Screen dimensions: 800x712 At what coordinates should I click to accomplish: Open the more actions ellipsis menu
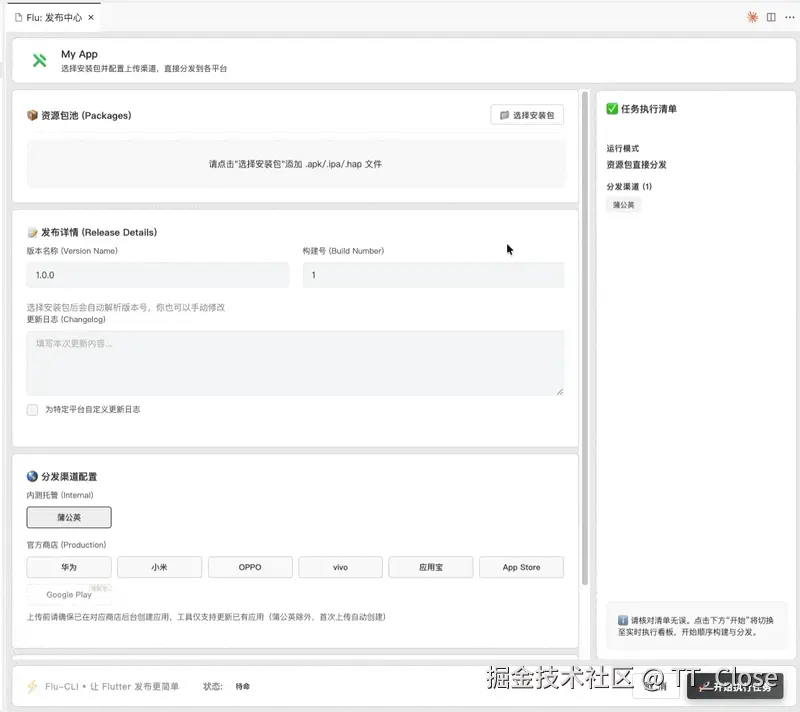coord(790,17)
